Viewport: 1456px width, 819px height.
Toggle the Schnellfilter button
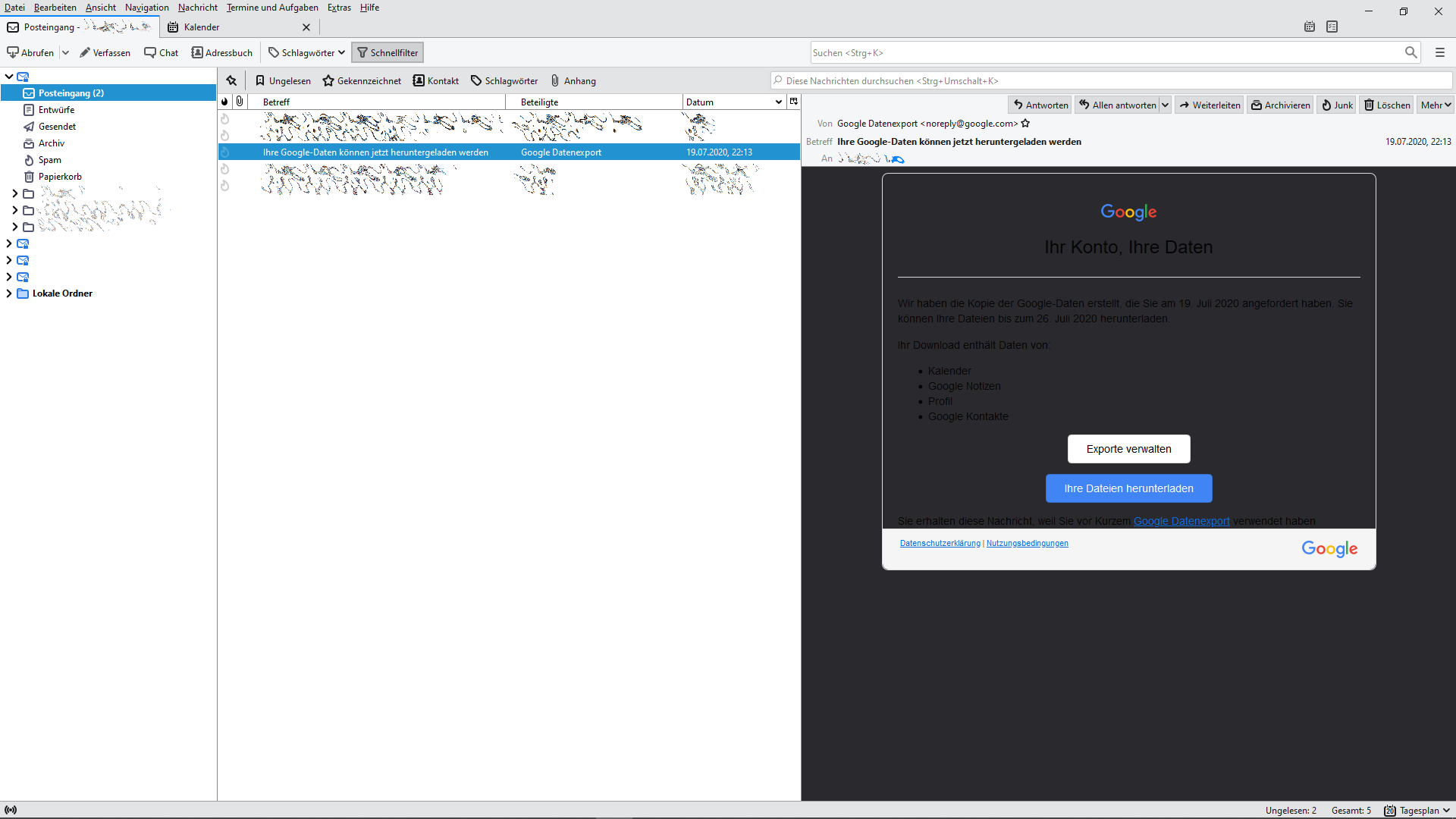point(388,53)
